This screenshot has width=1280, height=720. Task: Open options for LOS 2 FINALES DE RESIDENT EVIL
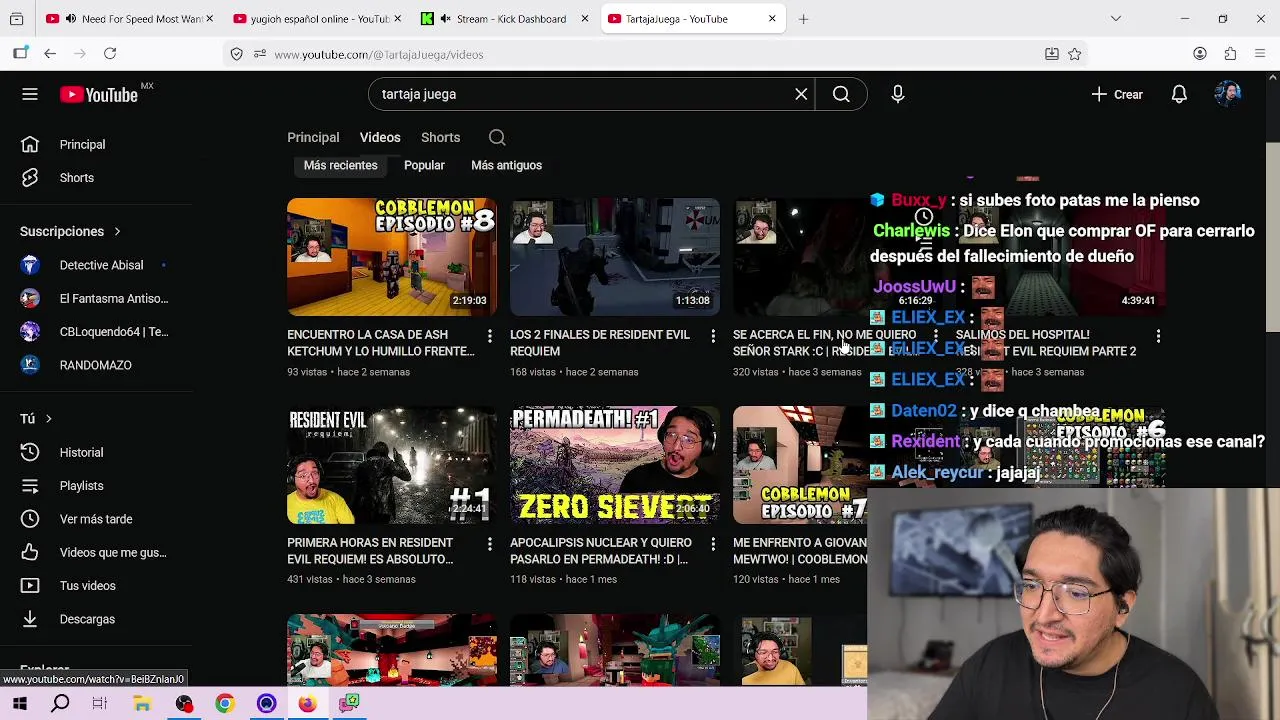coord(713,336)
